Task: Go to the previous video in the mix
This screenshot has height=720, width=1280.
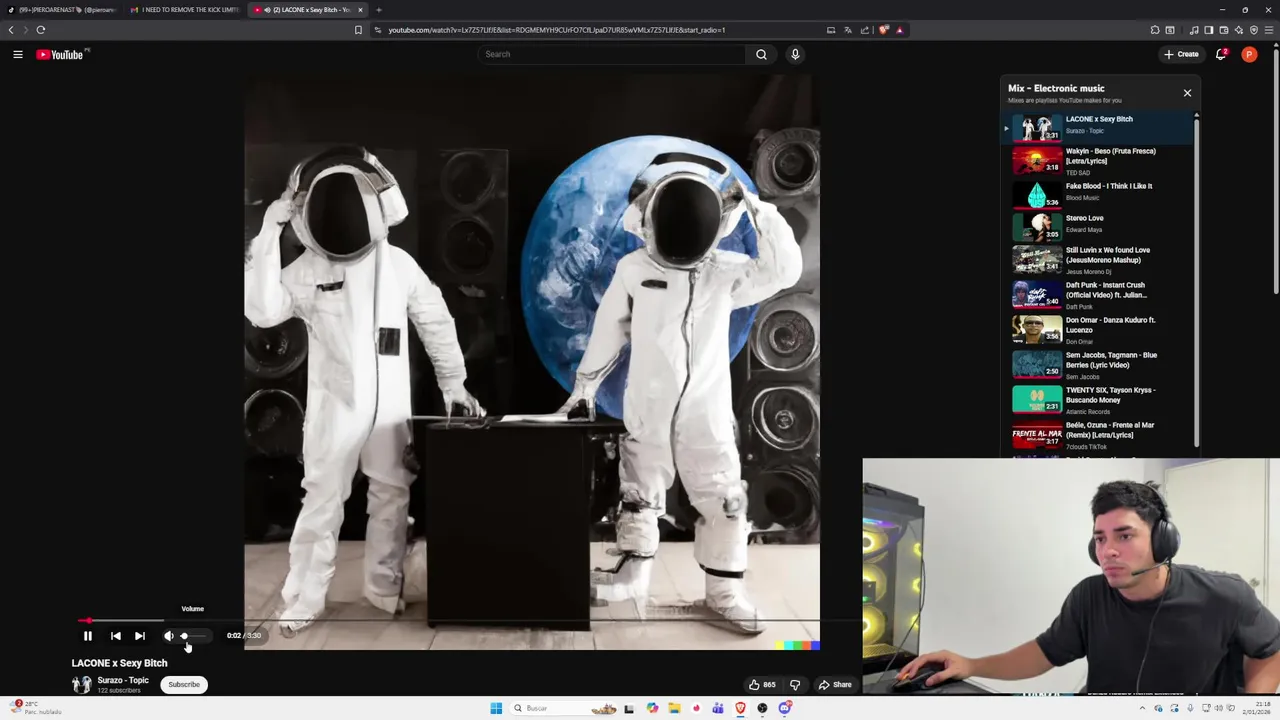Action: point(116,636)
